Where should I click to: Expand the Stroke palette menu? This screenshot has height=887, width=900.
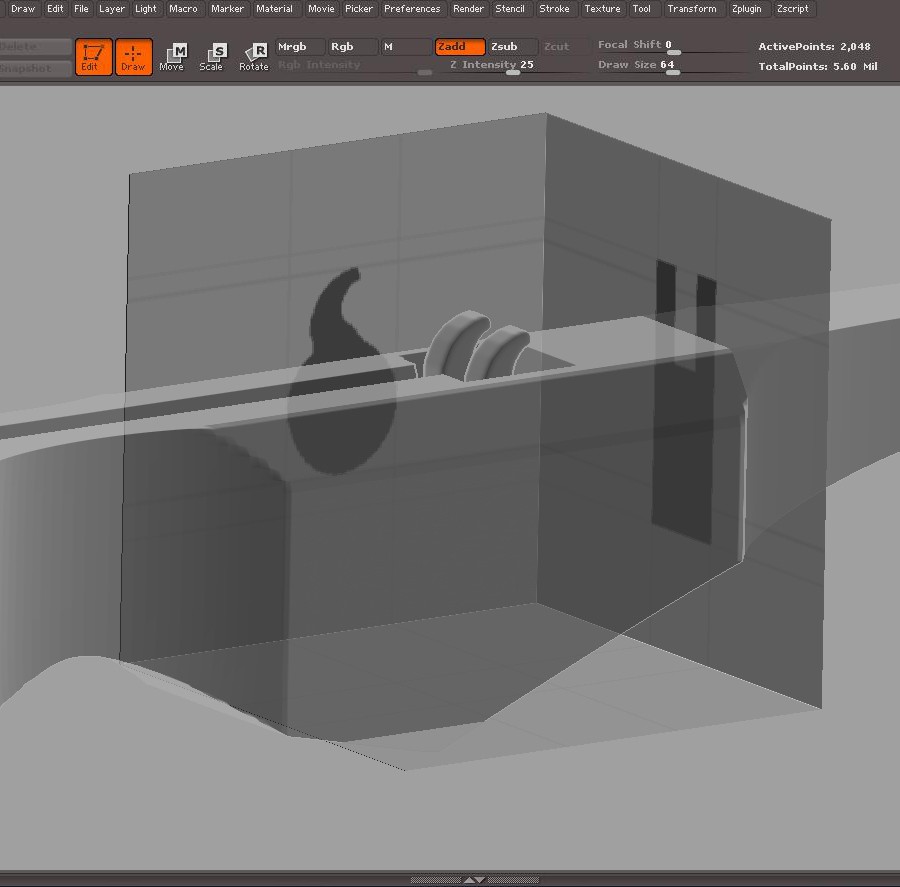point(554,9)
